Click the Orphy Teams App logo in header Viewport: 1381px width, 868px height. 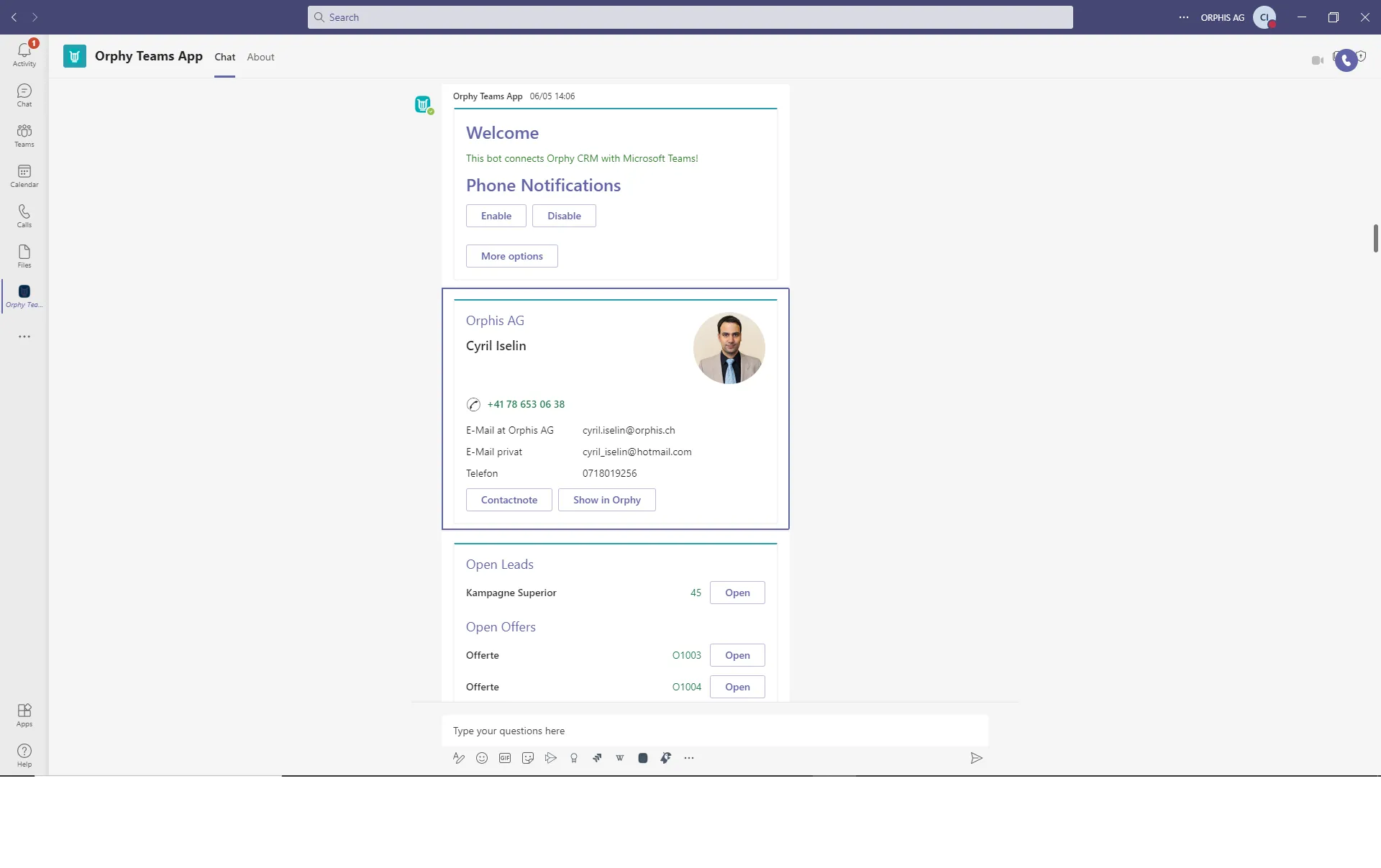[x=75, y=56]
